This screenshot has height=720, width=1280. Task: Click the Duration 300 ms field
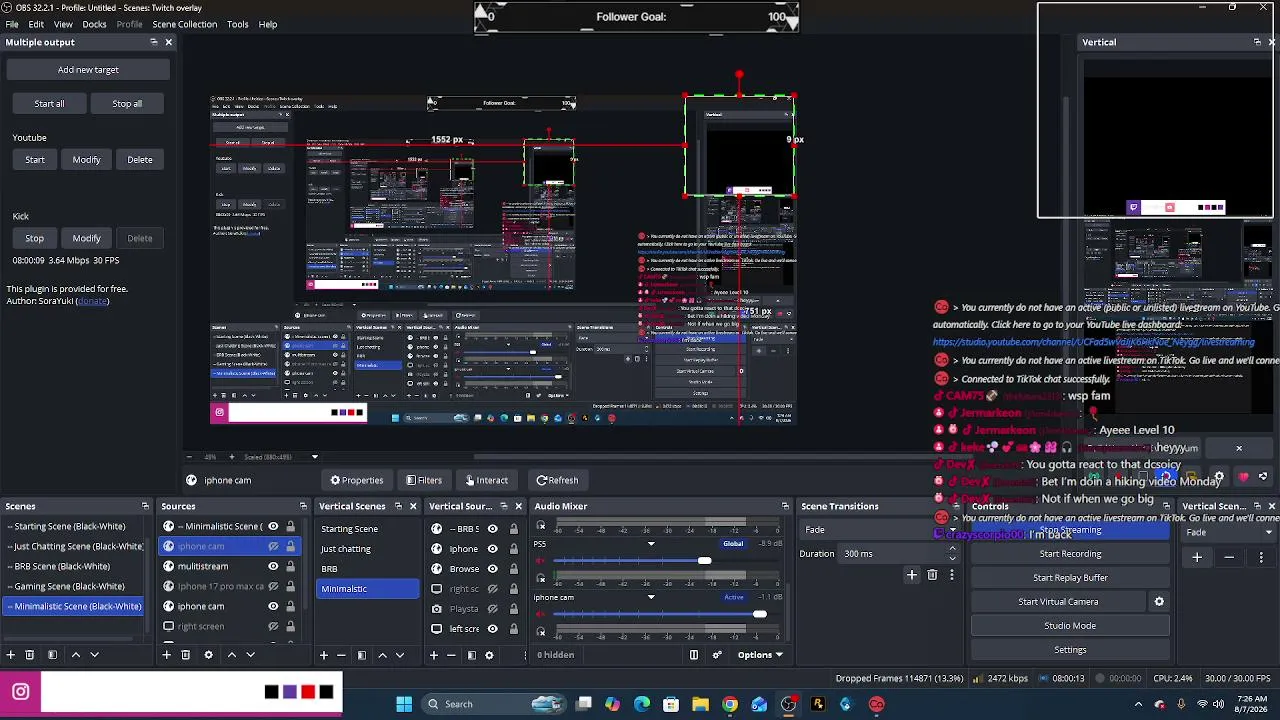(x=891, y=554)
